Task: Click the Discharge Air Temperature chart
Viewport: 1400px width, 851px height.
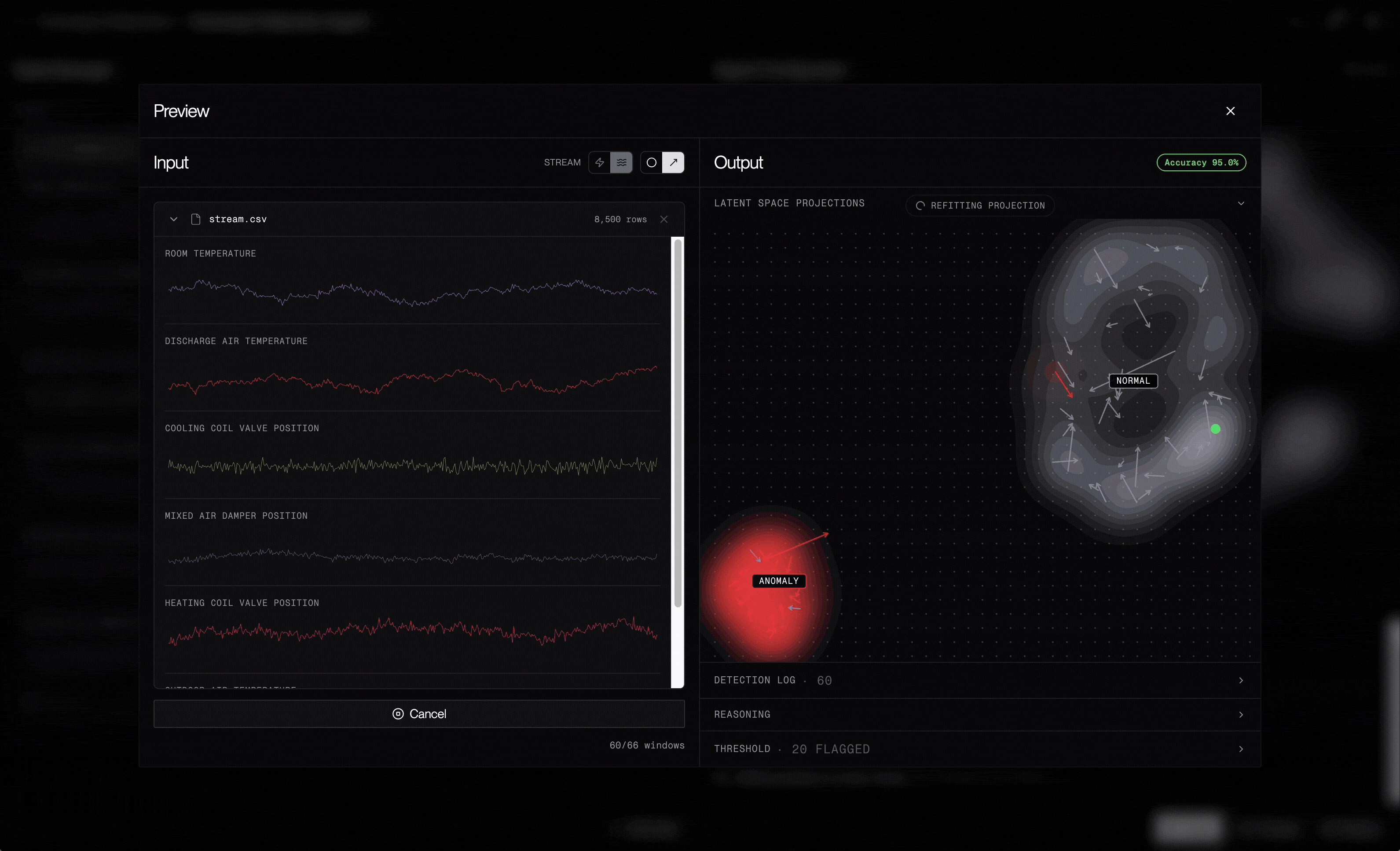Action: click(413, 379)
